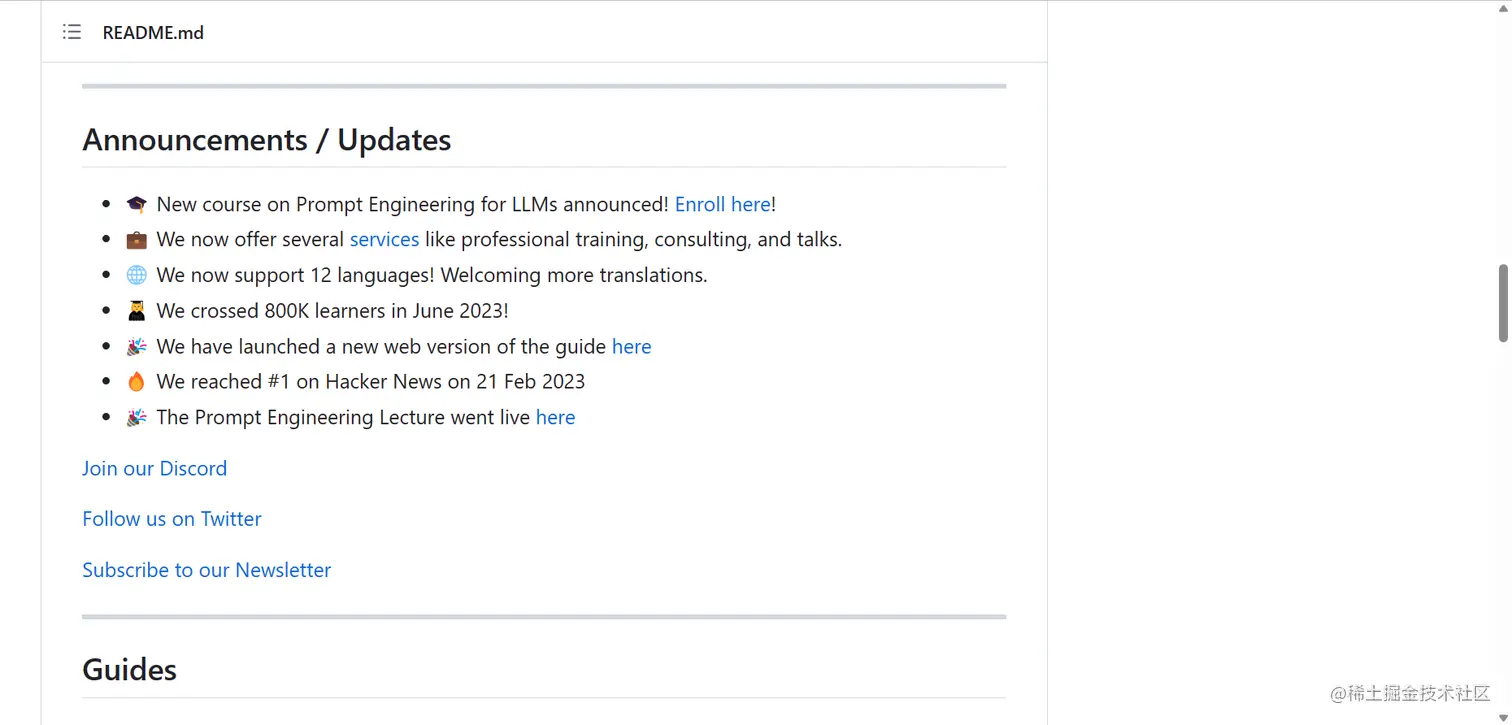Click the fire emoji beside Hacker News
The image size is (1512, 725).
pos(136,382)
